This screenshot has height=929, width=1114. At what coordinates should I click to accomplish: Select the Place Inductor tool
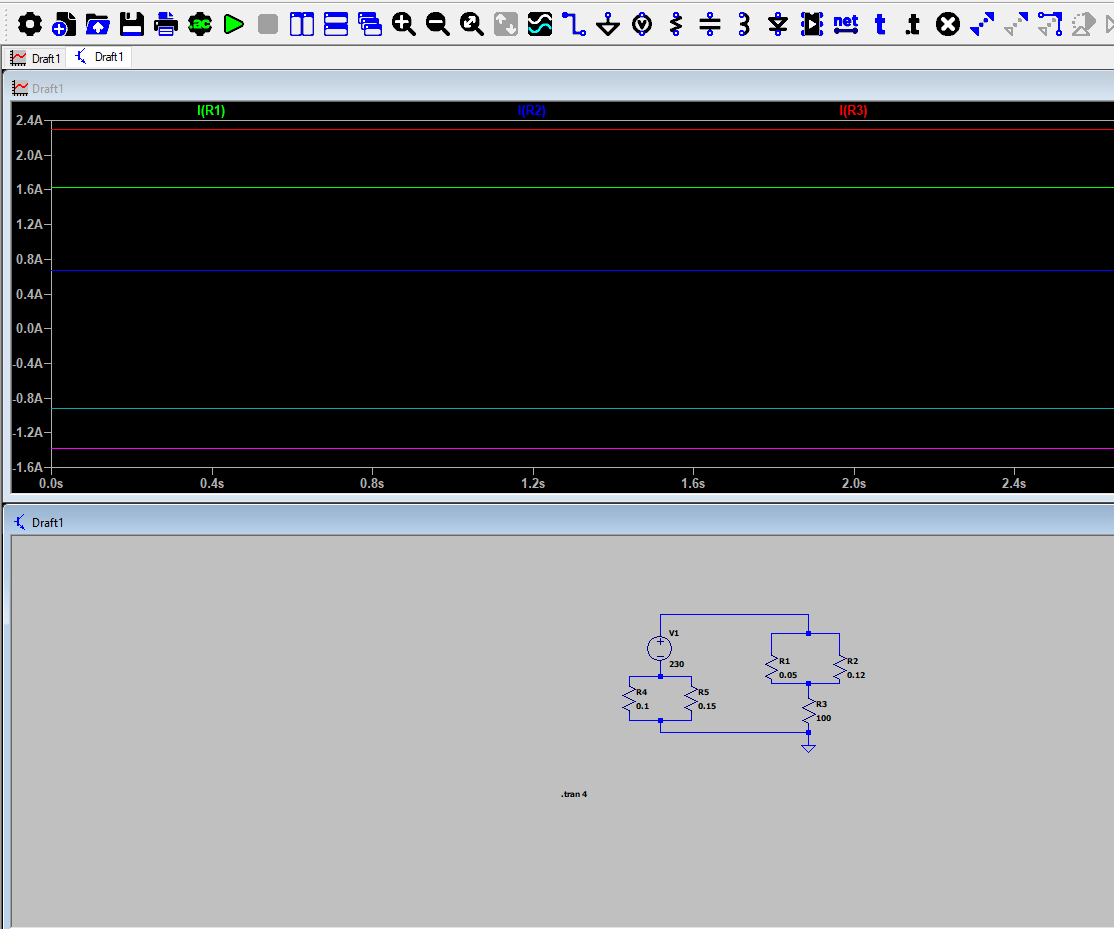tap(744, 24)
